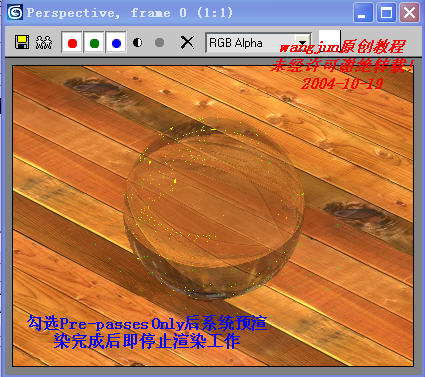Maximize the Perspective frame window
This screenshot has height=377, width=425.
(386, 13)
